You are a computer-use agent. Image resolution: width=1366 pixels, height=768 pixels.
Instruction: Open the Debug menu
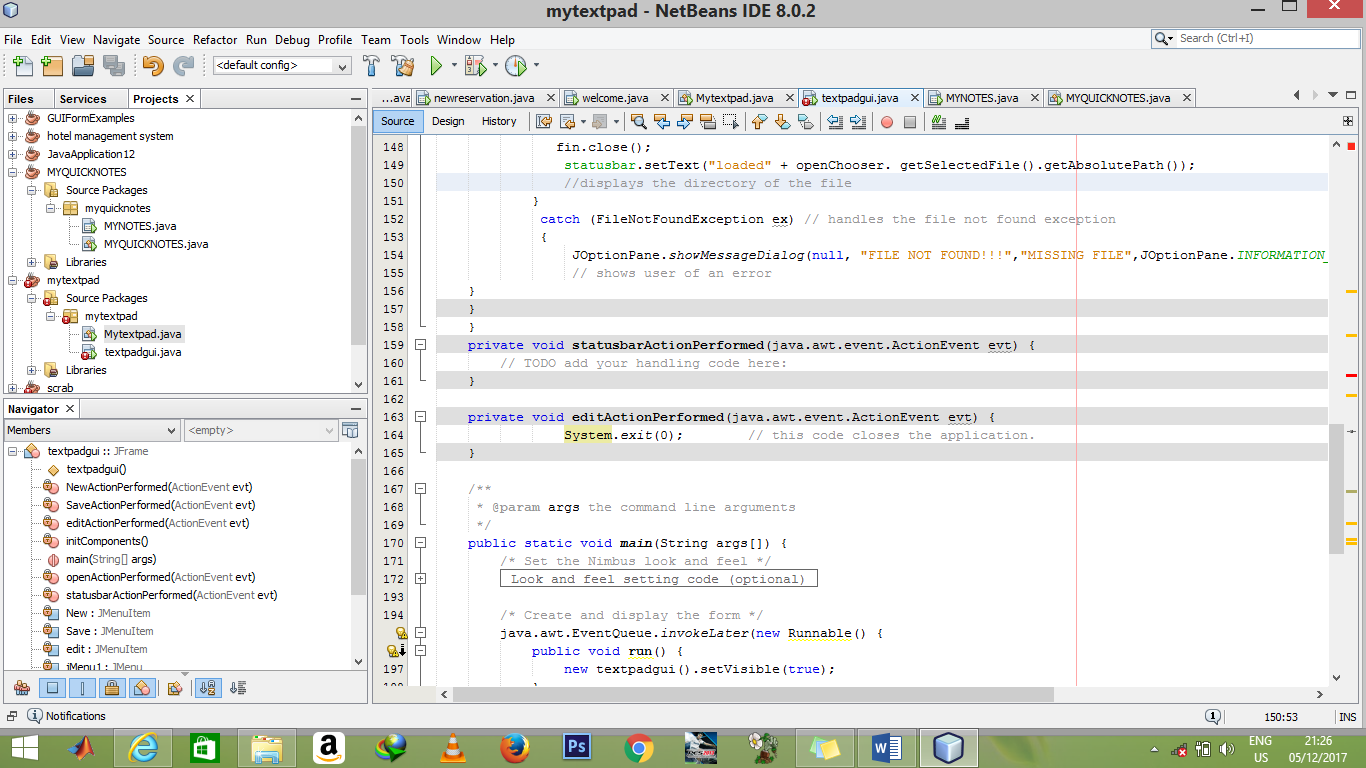pos(292,40)
